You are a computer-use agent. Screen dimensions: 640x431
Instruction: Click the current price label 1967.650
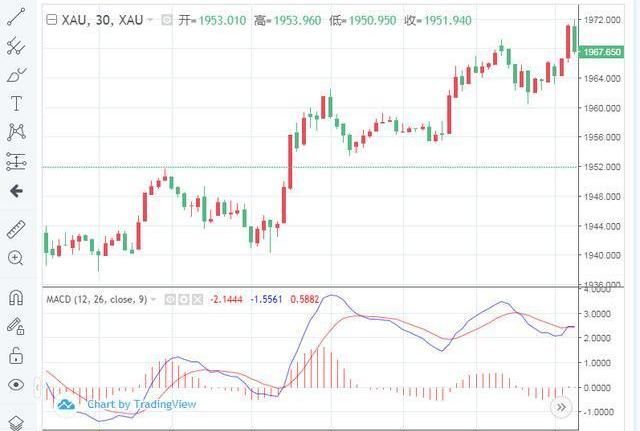point(602,52)
